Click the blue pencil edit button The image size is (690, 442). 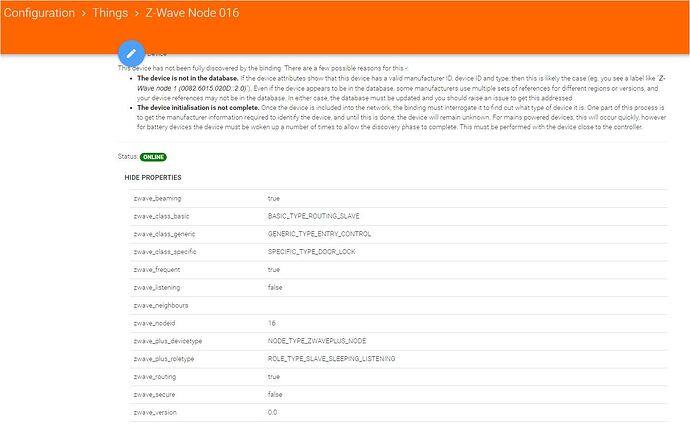coord(131,53)
